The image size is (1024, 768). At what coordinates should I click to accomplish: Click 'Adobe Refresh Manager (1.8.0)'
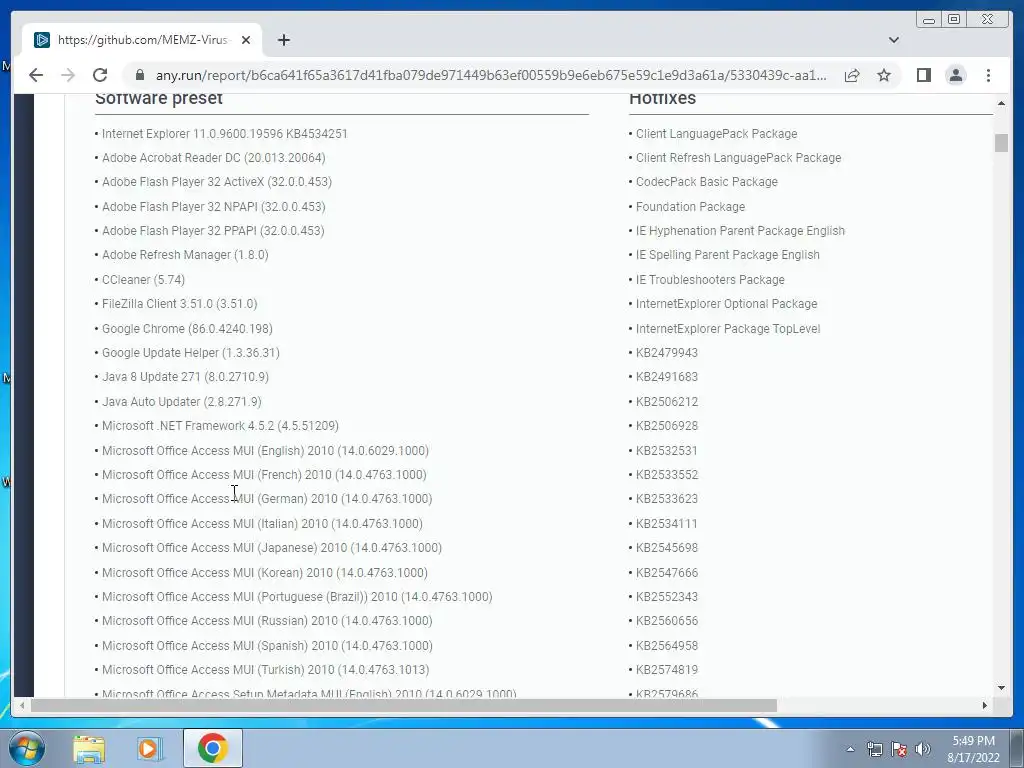pyautogui.click(x=185, y=255)
